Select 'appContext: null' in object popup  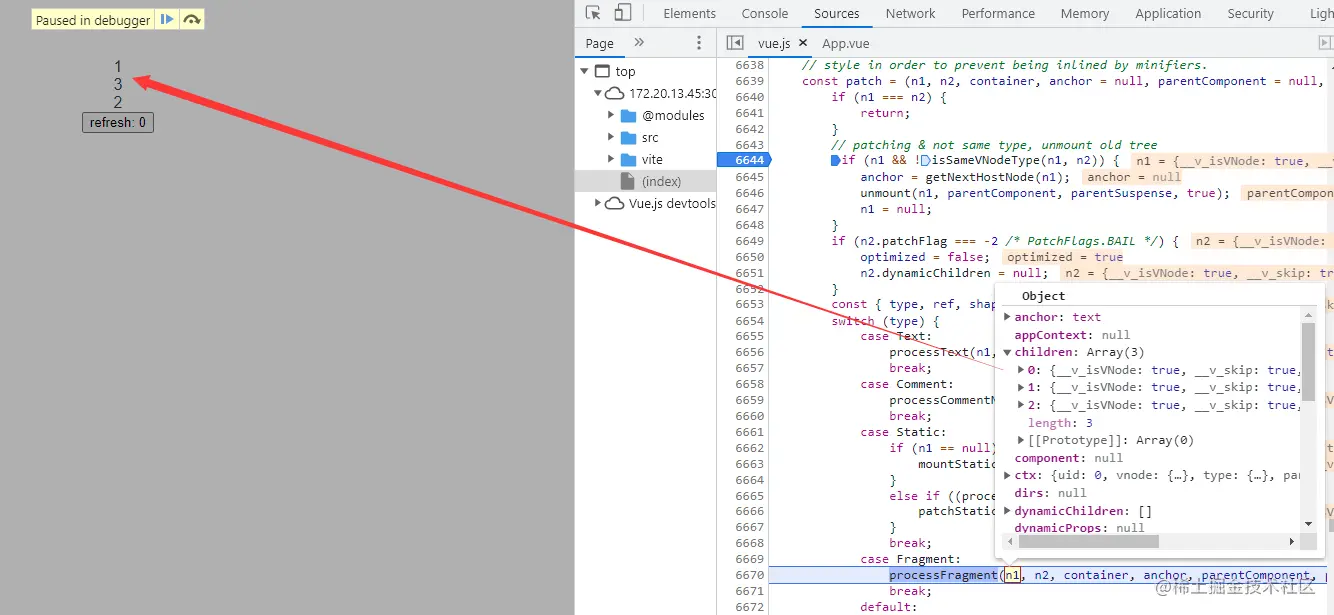[1072, 335]
